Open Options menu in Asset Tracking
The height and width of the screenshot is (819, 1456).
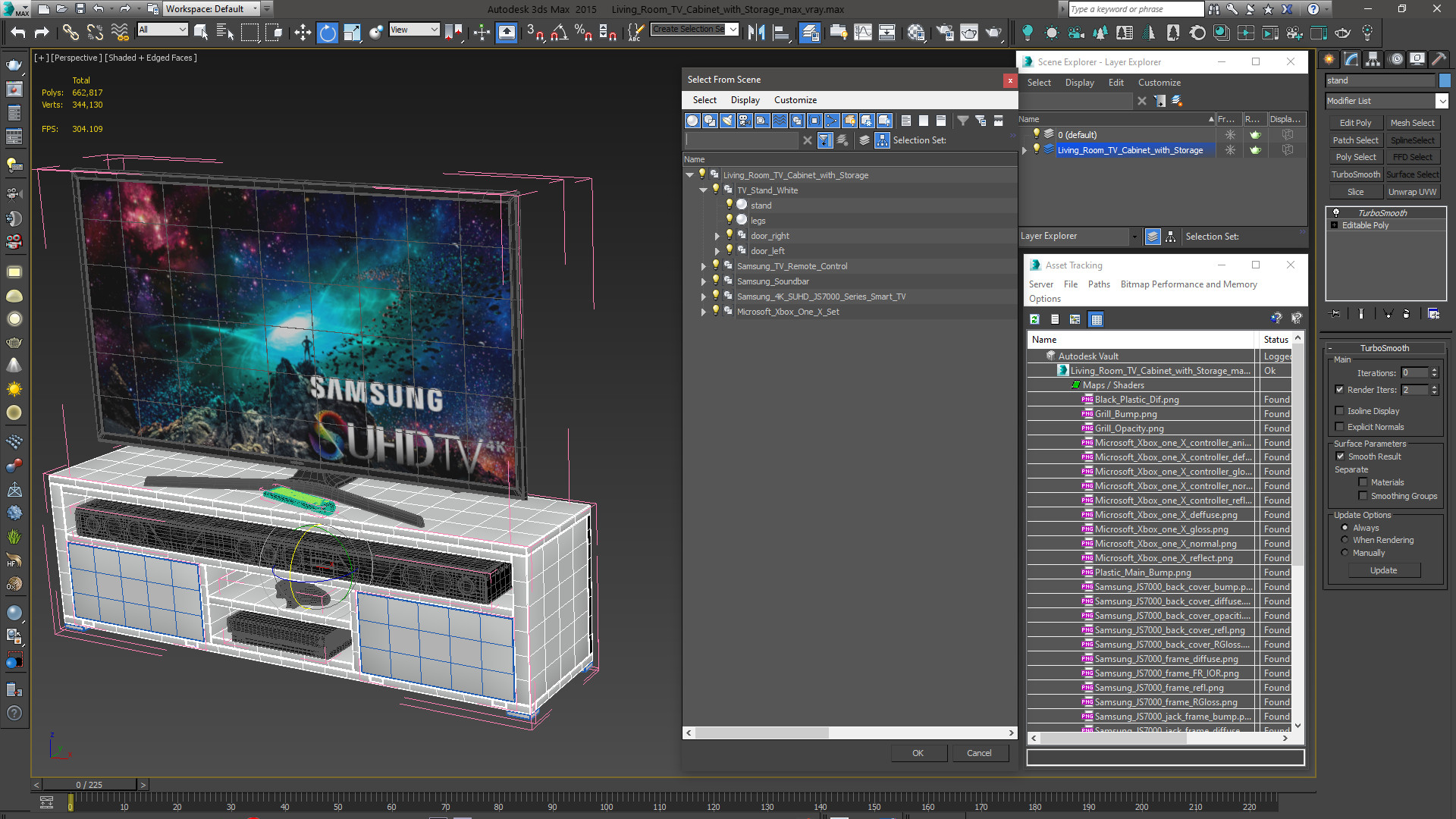pyautogui.click(x=1044, y=299)
